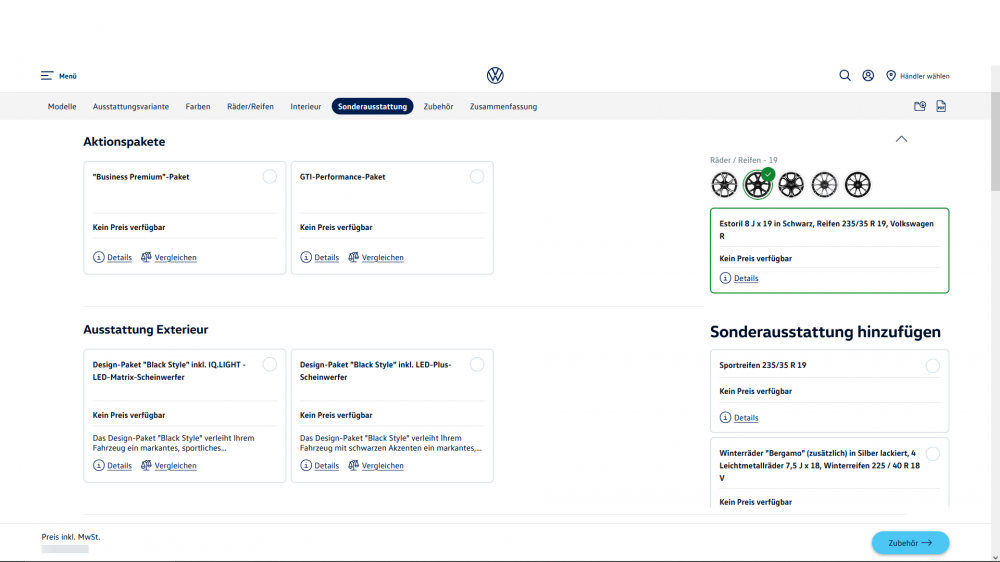Download the PDF document icon
The width and height of the screenshot is (1000, 562).
(x=941, y=107)
